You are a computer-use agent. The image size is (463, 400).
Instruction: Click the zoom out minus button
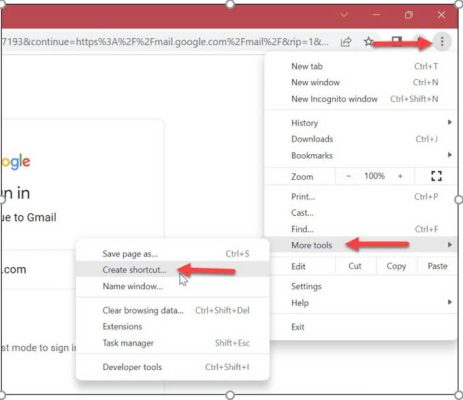348,176
